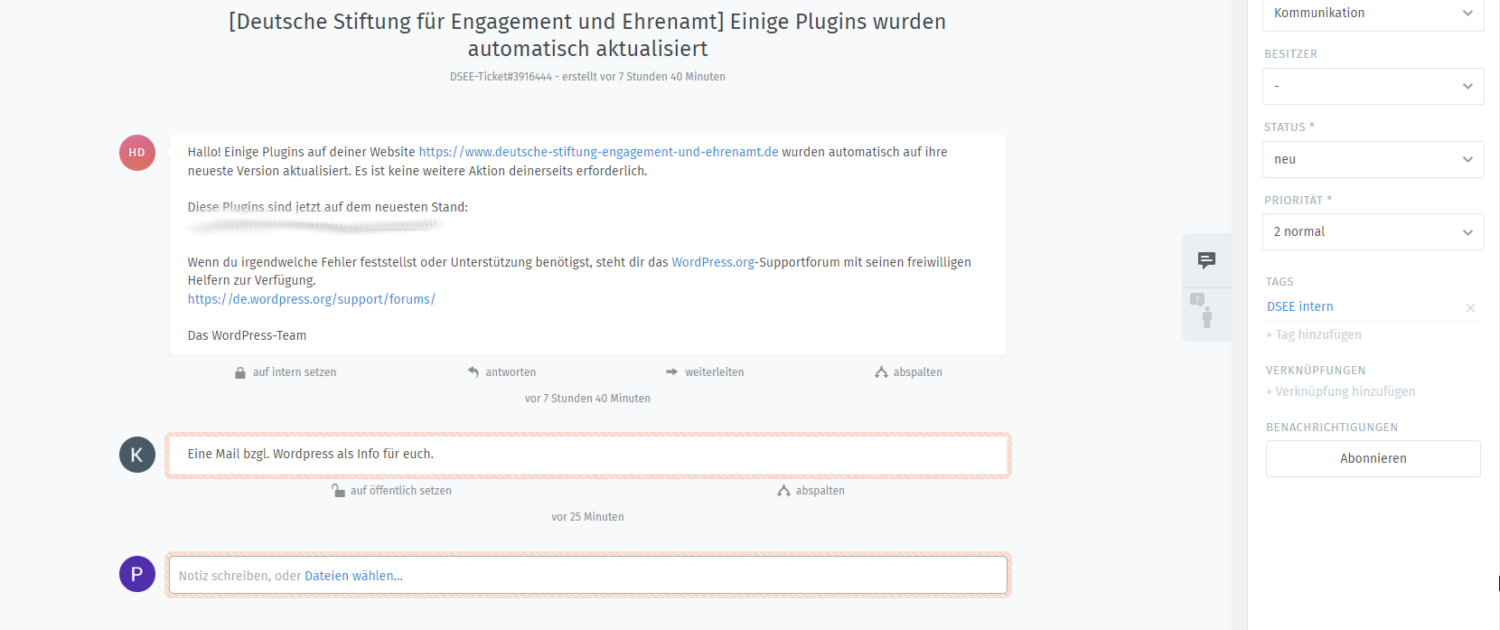Forward the email via weiterleiten
The height and width of the screenshot is (630, 1500).
pyautogui.click(x=705, y=372)
